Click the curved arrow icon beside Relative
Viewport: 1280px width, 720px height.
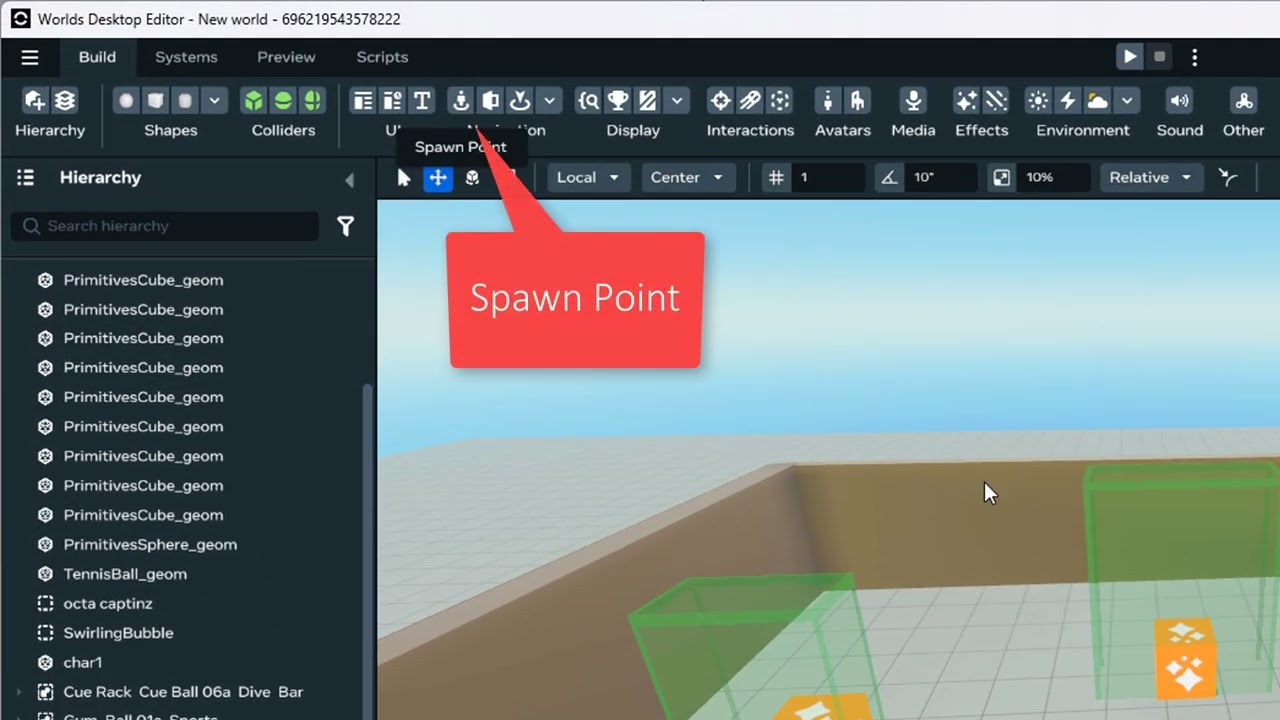(x=1228, y=178)
